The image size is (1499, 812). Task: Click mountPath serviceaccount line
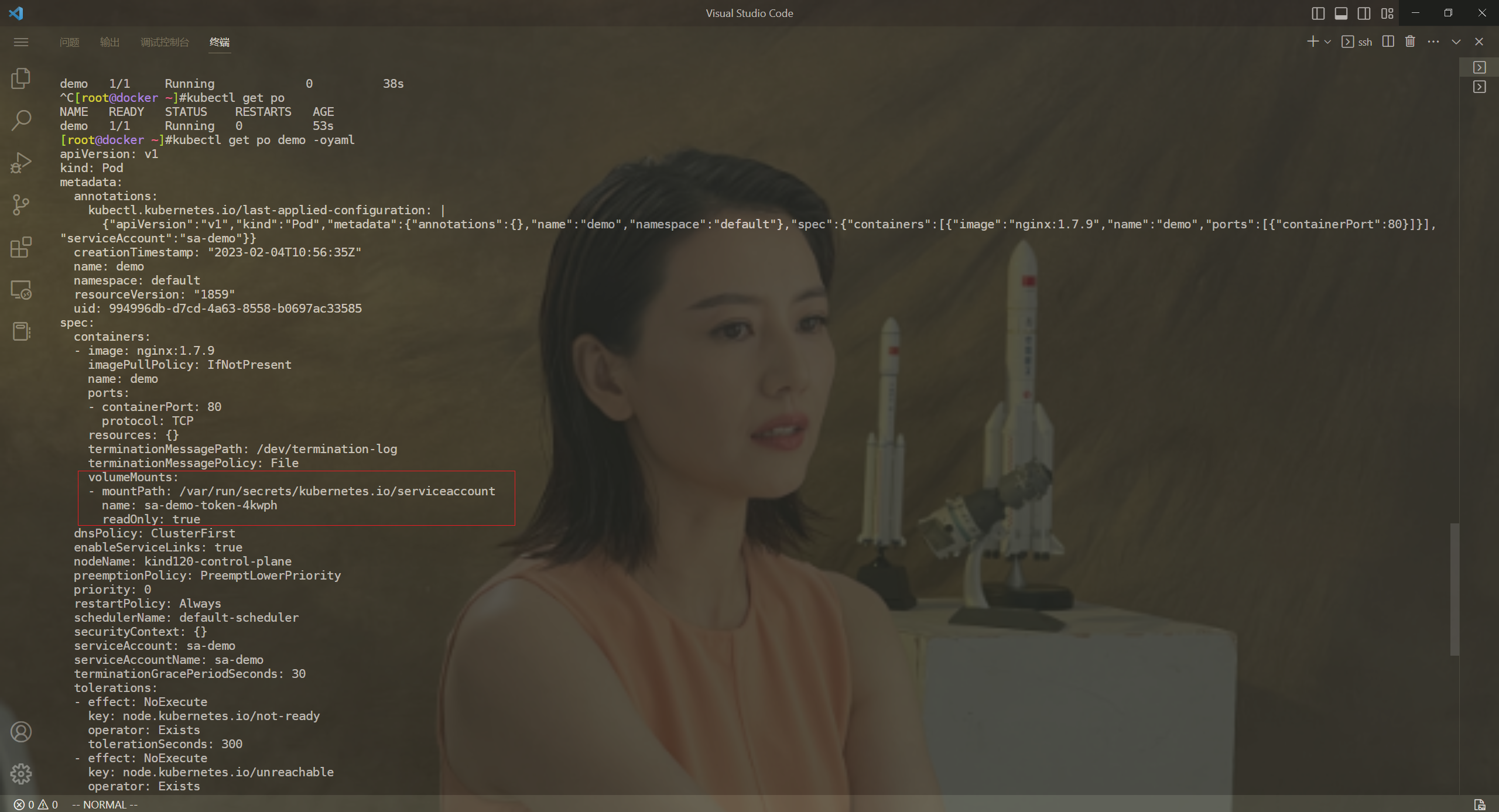click(x=292, y=491)
